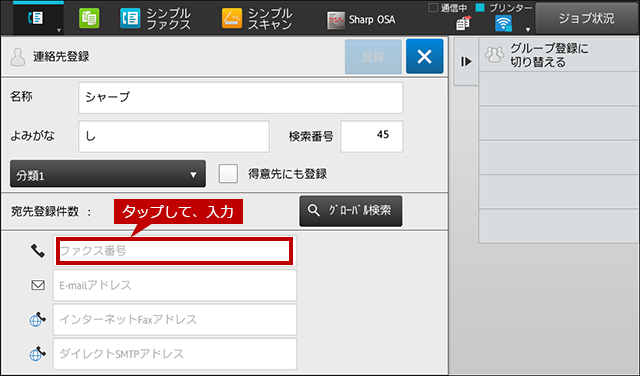640x376 pixels.
Task: Collapse the action panel arrow
Action: pyautogui.click(x=466, y=62)
